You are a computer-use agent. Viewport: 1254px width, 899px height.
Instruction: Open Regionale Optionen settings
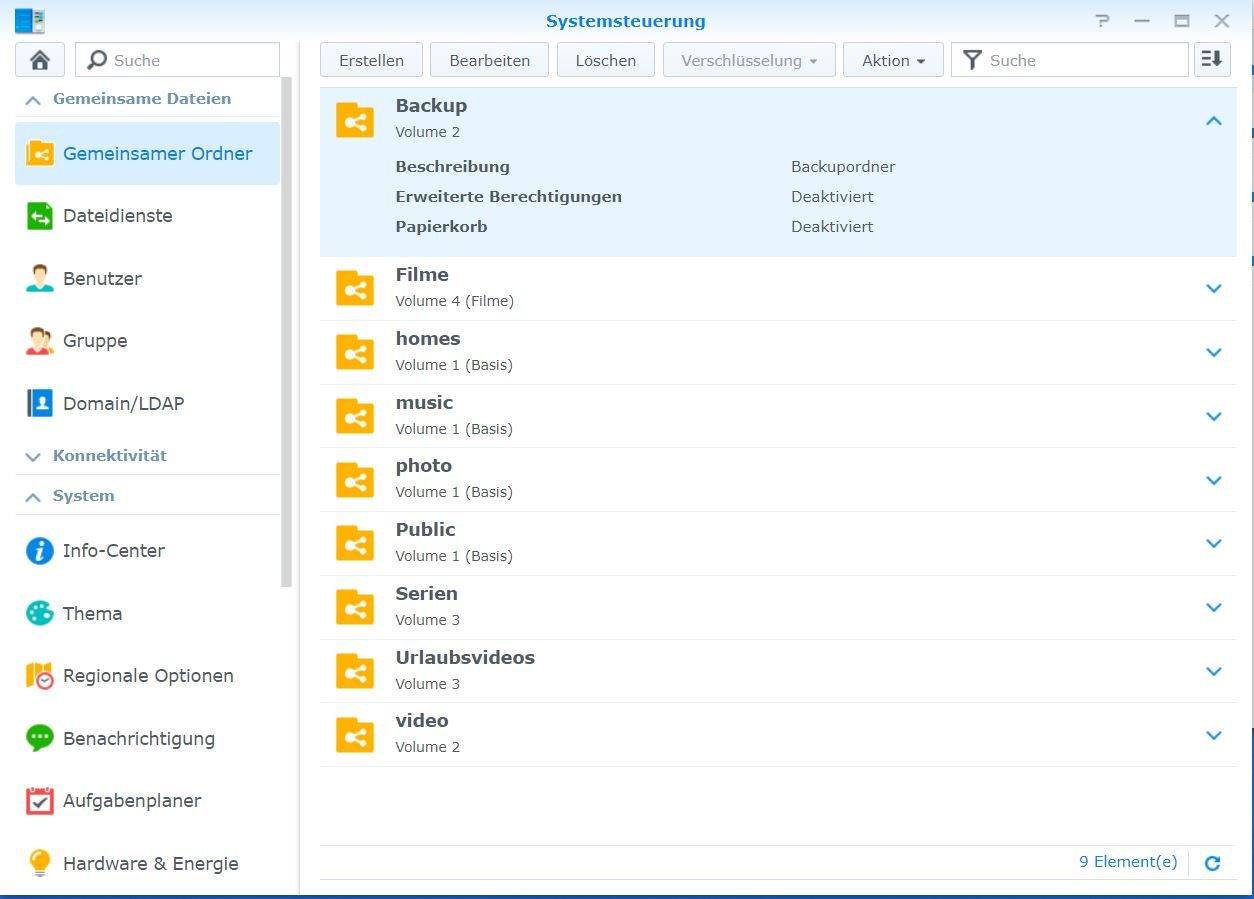[148, 676]
